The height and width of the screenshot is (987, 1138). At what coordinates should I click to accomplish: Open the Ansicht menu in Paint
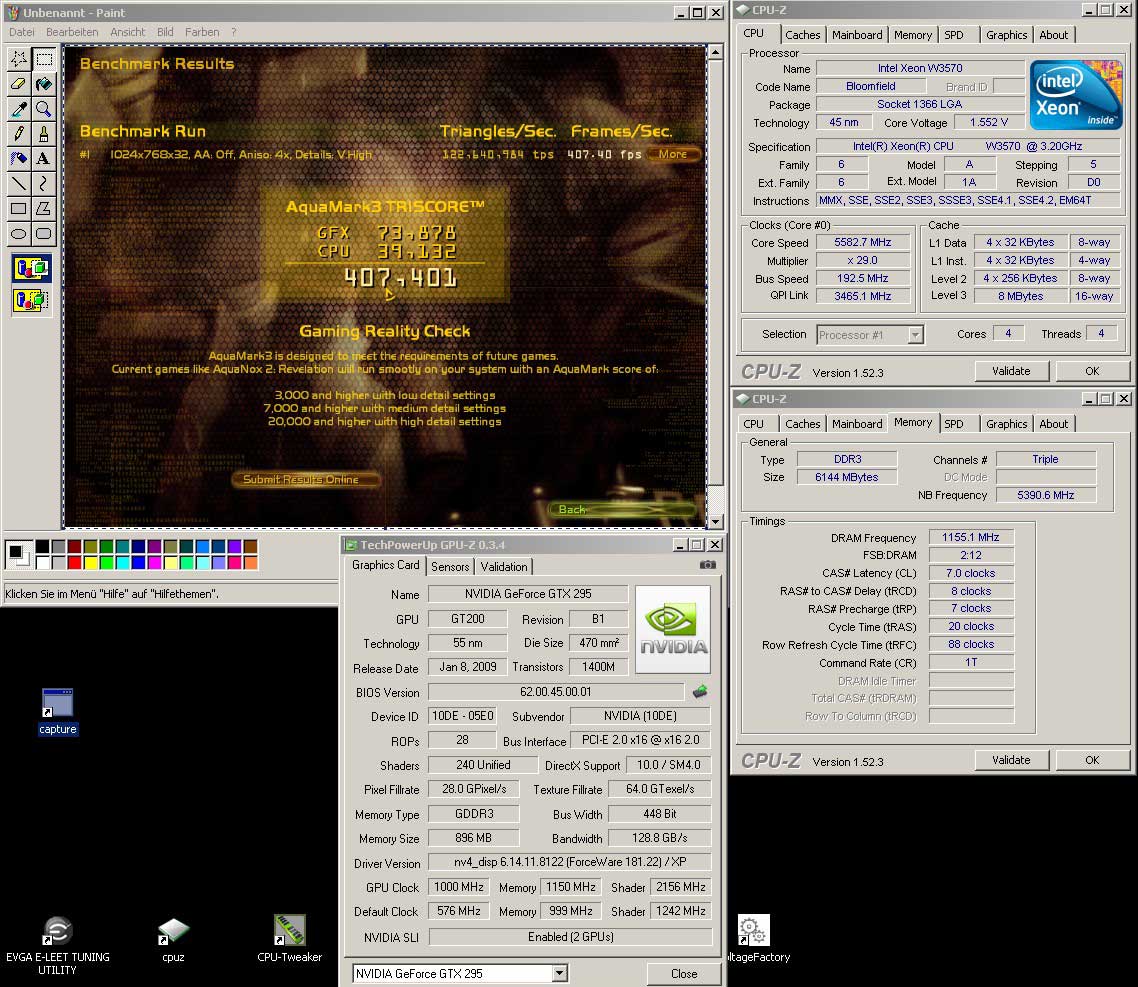coord(128,32)
